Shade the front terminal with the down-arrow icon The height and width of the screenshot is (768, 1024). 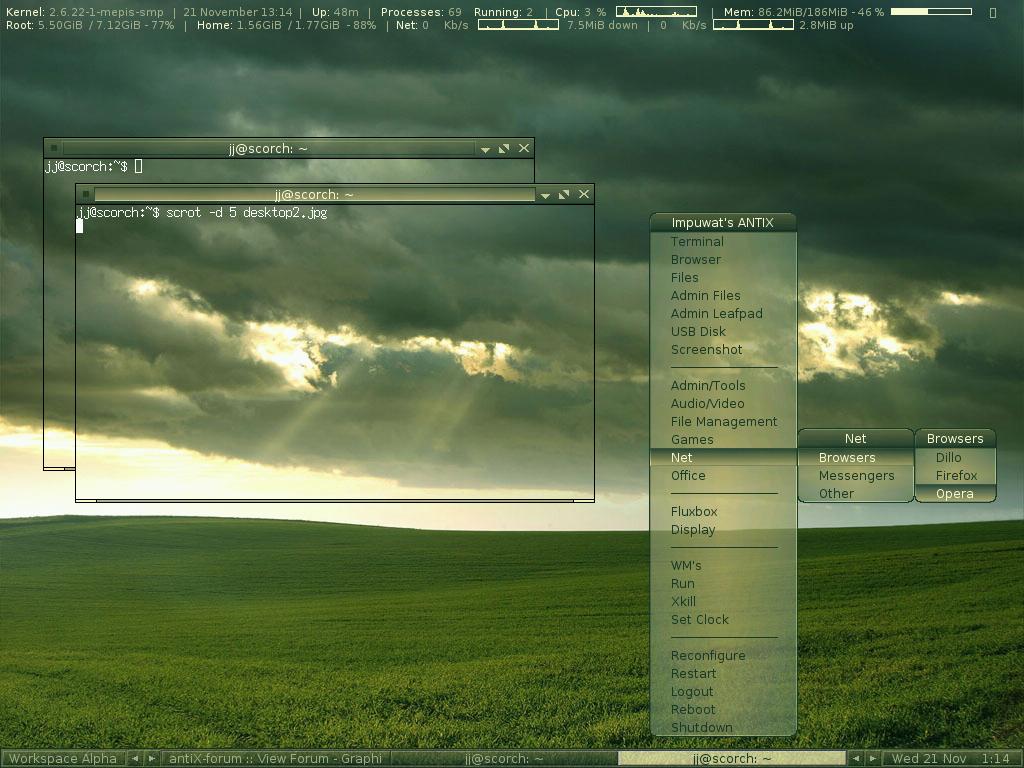tap(545, 195)
